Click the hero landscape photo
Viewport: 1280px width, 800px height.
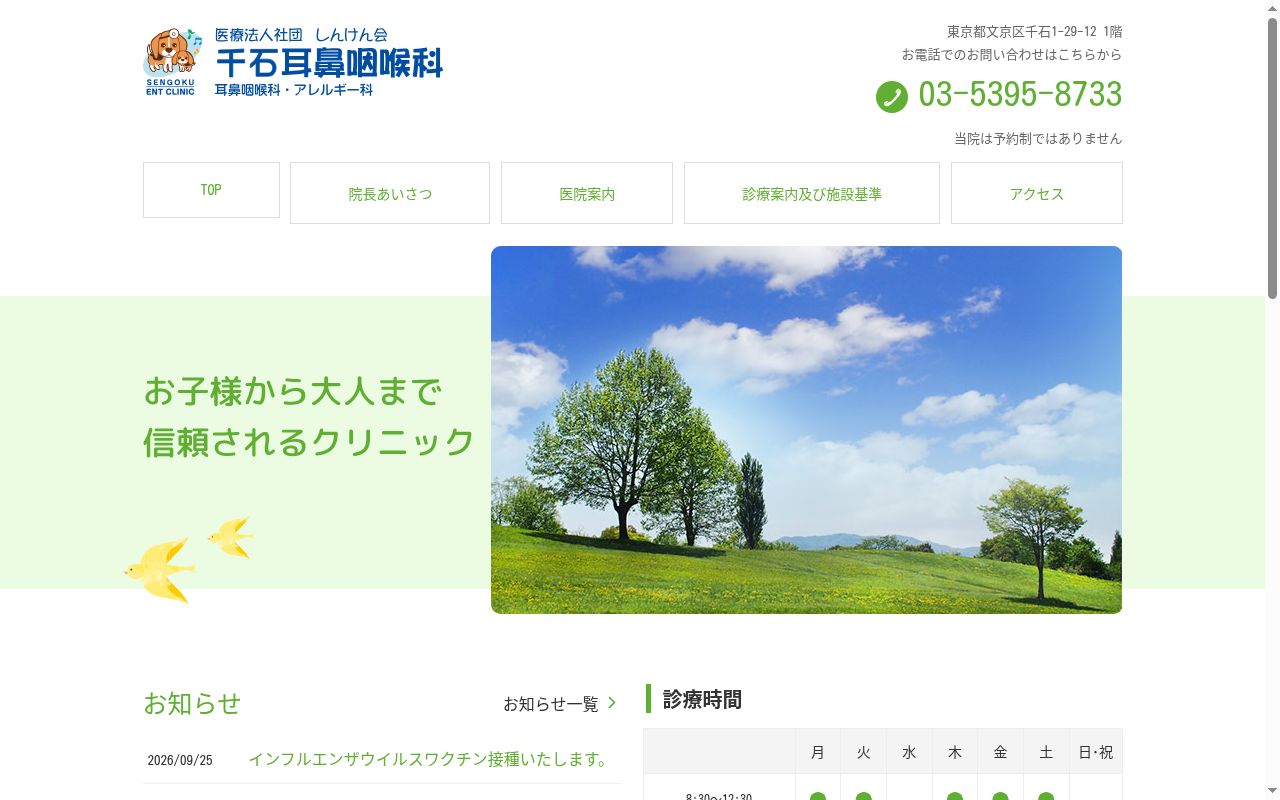806,430
